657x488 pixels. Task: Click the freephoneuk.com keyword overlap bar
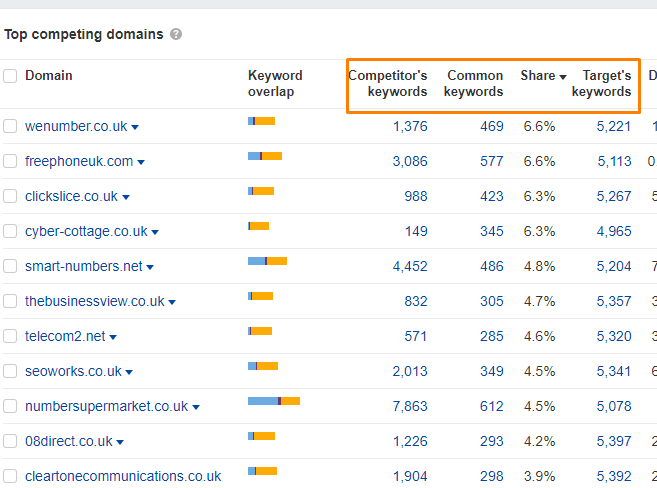[265, 156]
